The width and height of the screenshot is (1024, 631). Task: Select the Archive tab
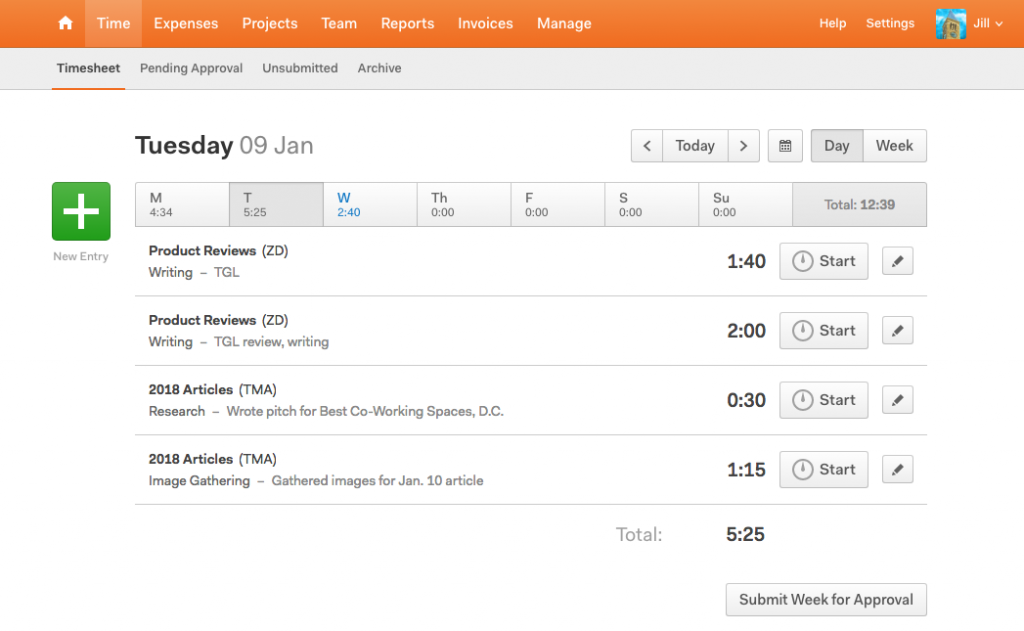point(379,68)
